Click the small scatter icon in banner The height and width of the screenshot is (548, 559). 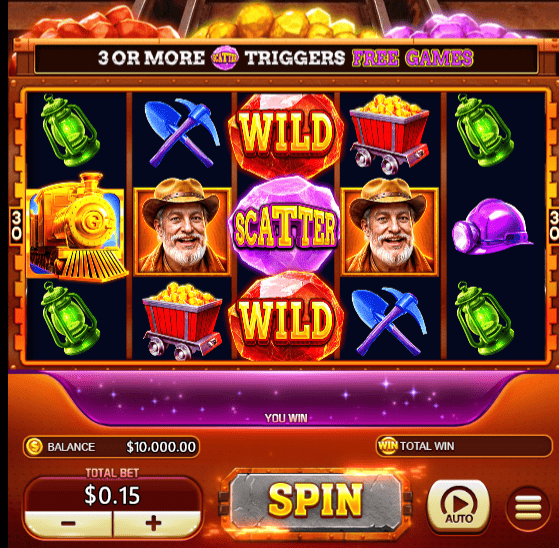point(225,57)
